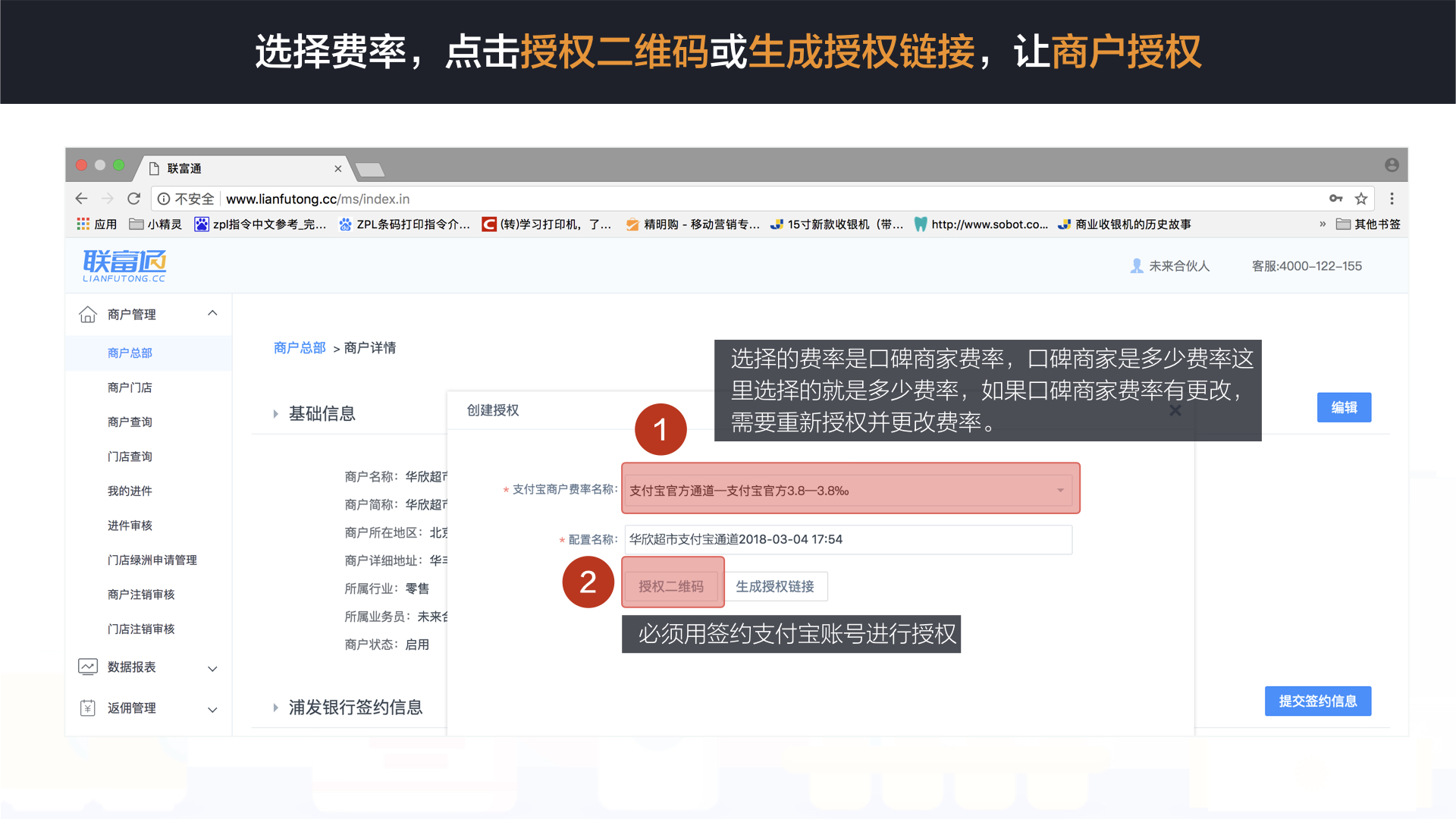Select 门店注销审核 in sidebar
The width and height of the screenshot is (1456, 819).
141,629
